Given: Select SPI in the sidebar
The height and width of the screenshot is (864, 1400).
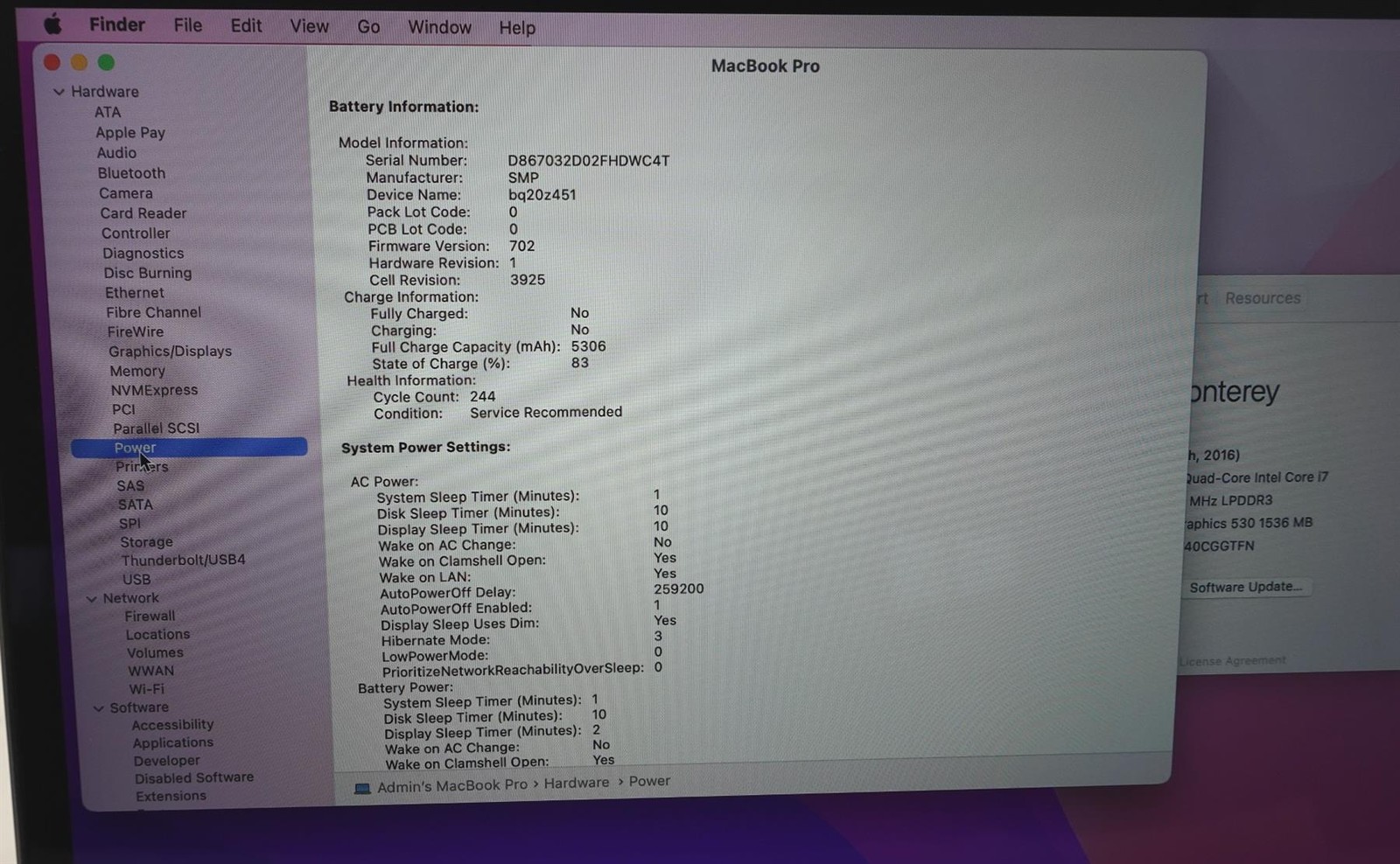Looking at the screenshot, I should tap(129, 524).
